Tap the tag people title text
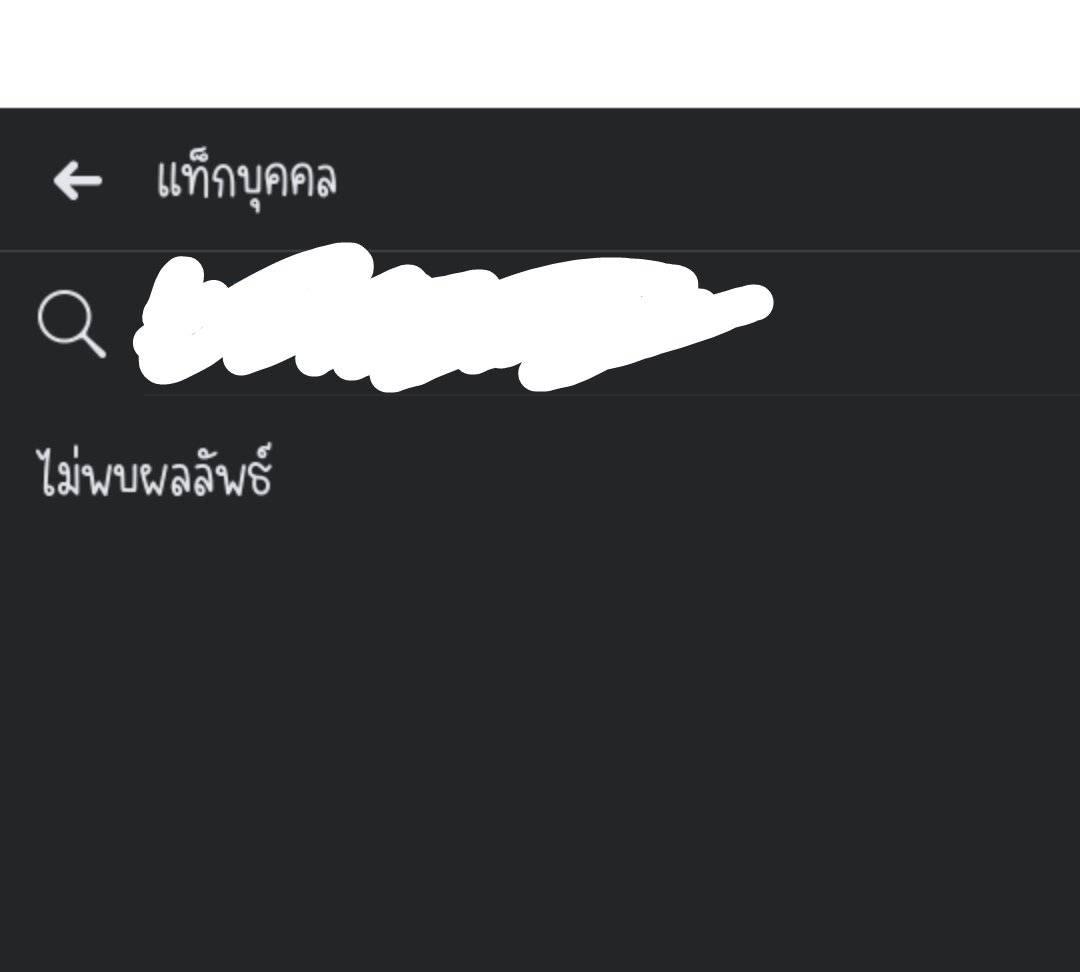The width and height of the screenshot is (1080, 972). tap(247, 180)
